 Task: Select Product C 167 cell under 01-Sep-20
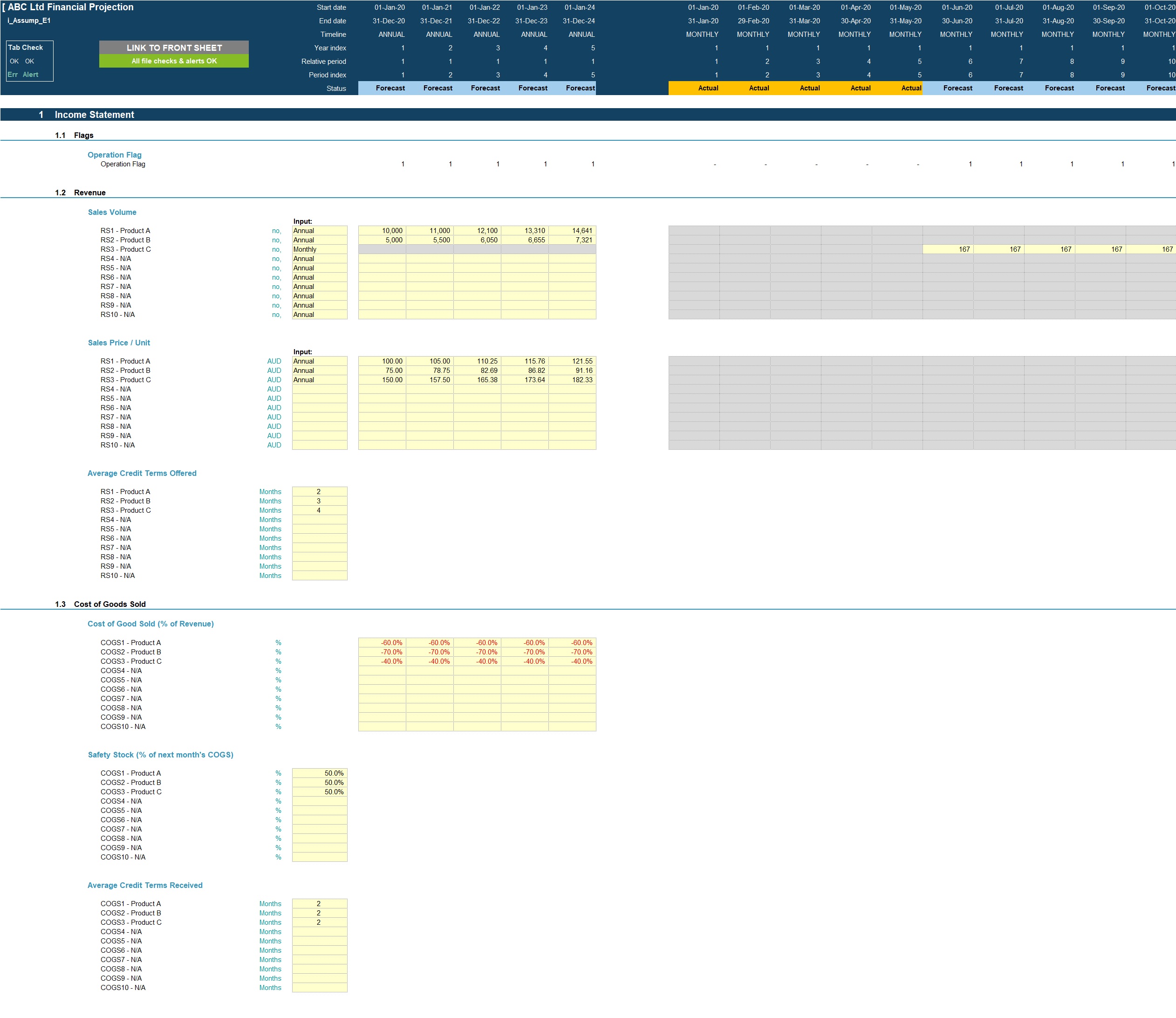[x=1101, y=249]
